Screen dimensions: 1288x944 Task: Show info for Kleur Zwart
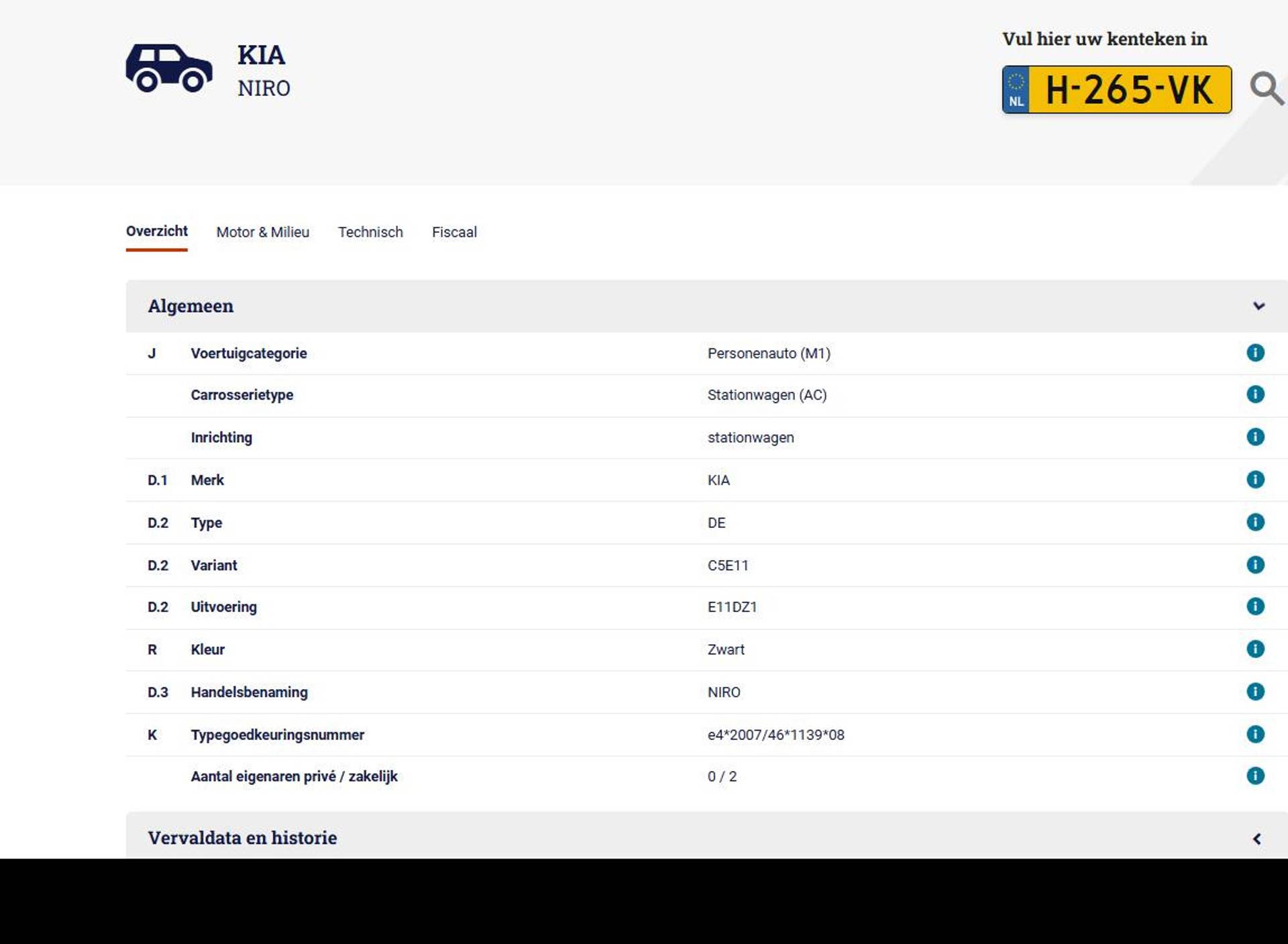[x=1255, y=649]
